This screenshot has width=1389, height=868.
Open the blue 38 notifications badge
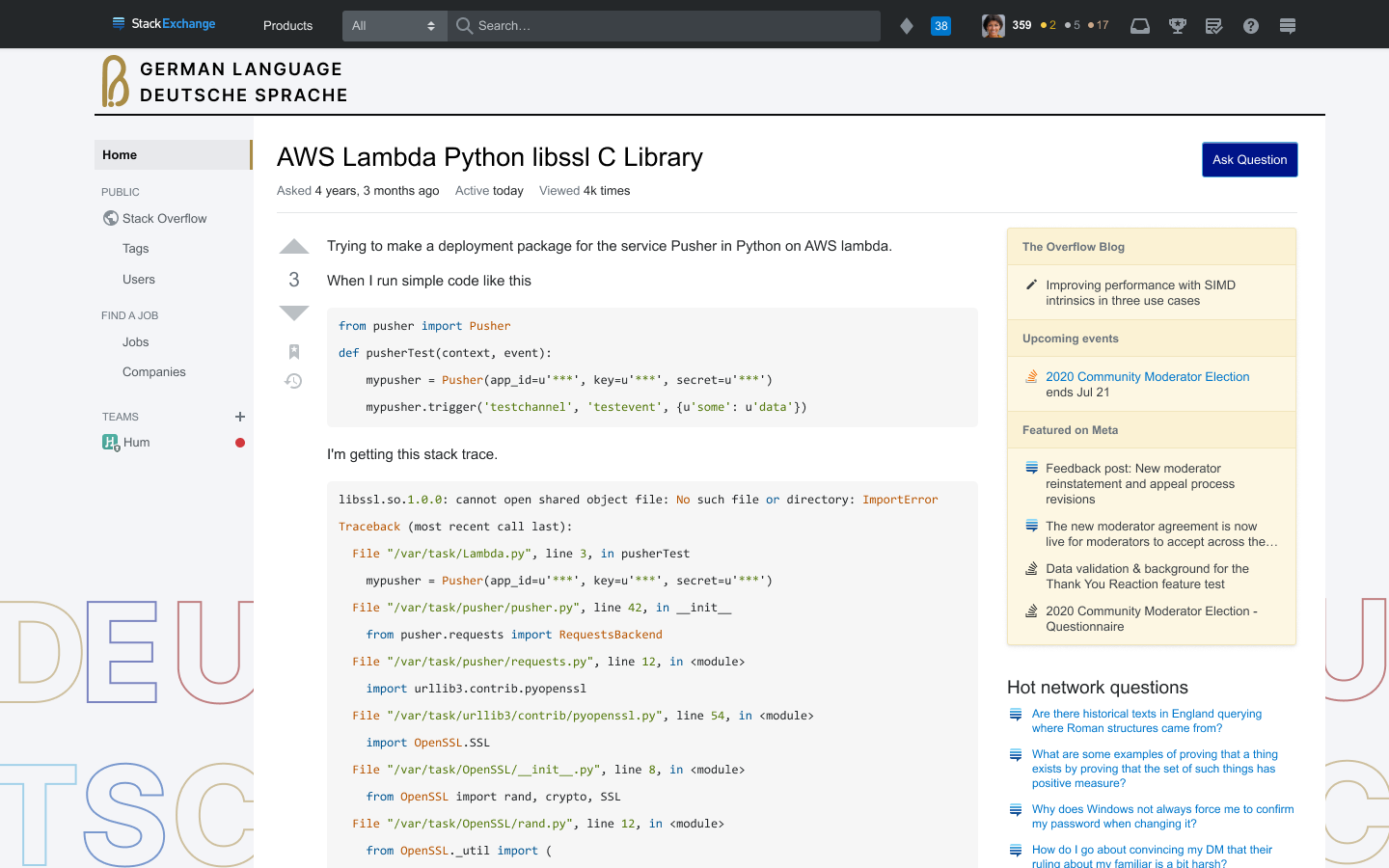click(x=941, y=26)
